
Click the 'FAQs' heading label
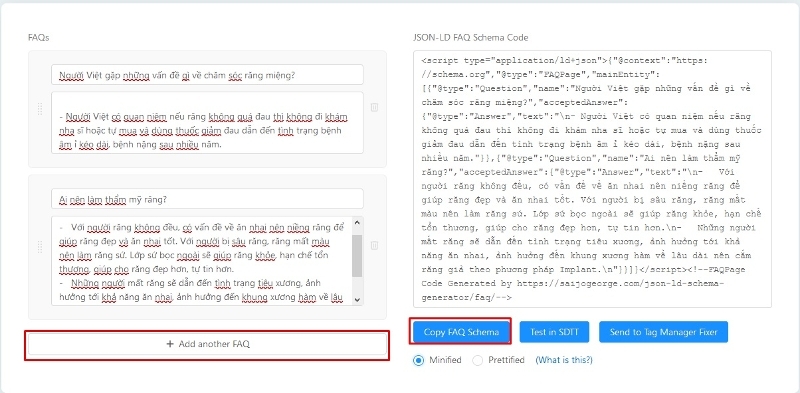coord(38,38)
